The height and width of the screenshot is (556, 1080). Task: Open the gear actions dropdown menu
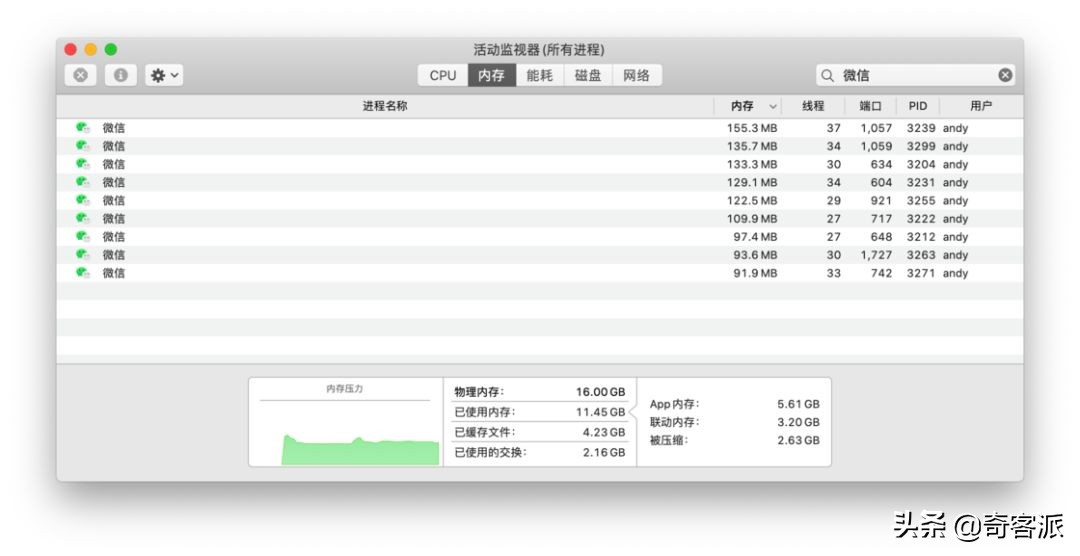coord(164,75)
